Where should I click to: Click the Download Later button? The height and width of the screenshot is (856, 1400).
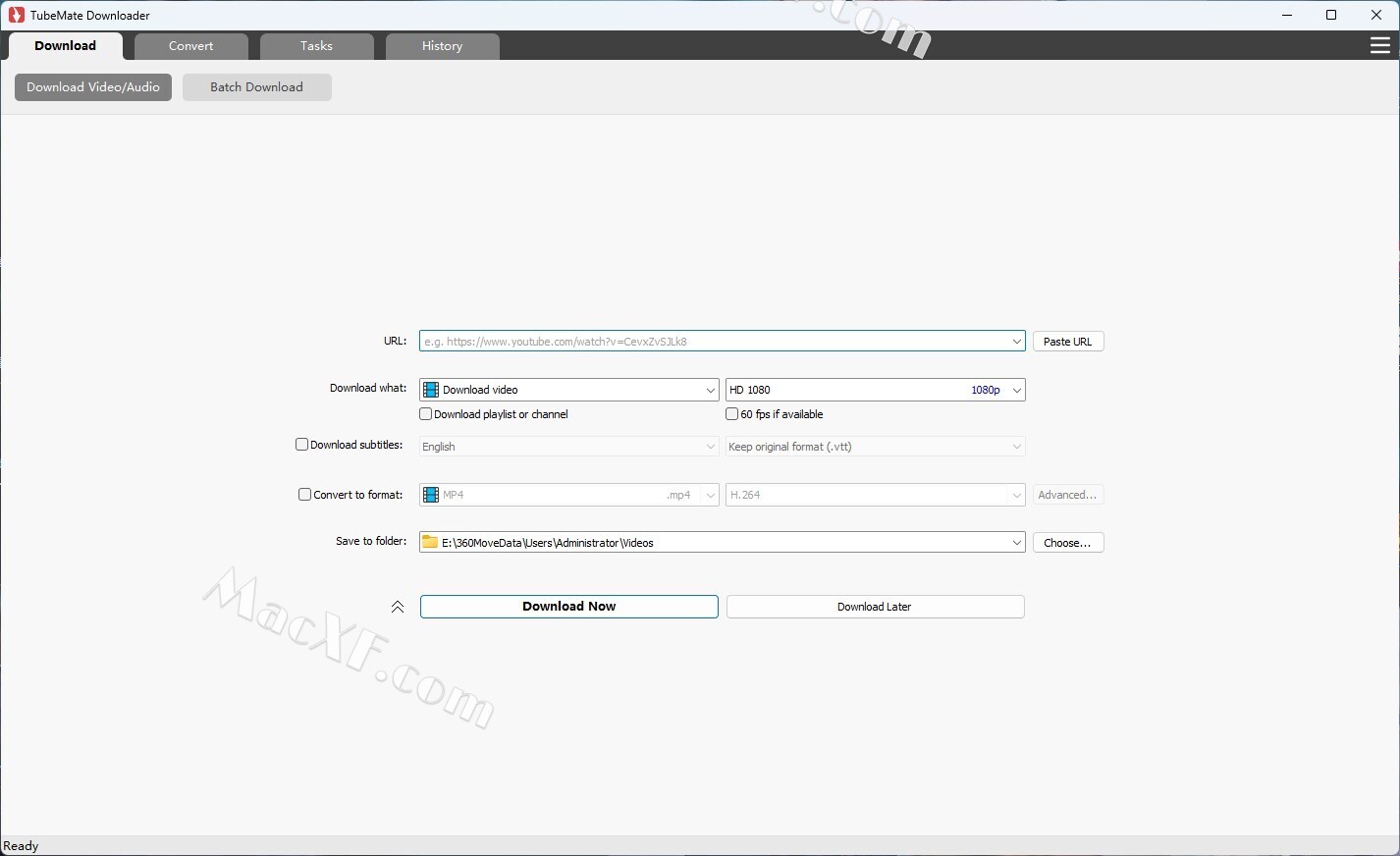876,607
